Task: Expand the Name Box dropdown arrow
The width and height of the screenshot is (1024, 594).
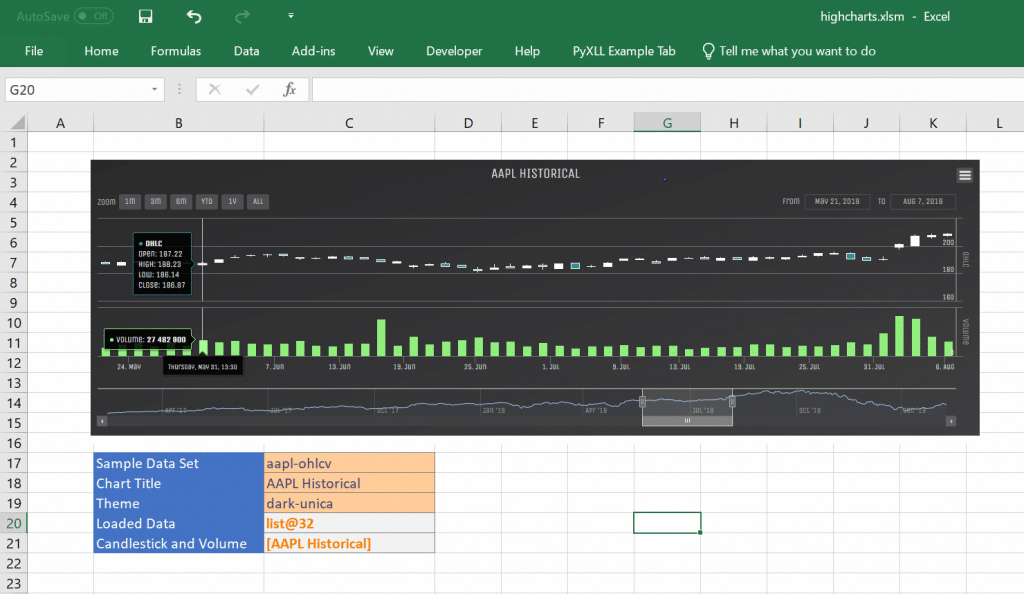Action: [x=155, y=89]
